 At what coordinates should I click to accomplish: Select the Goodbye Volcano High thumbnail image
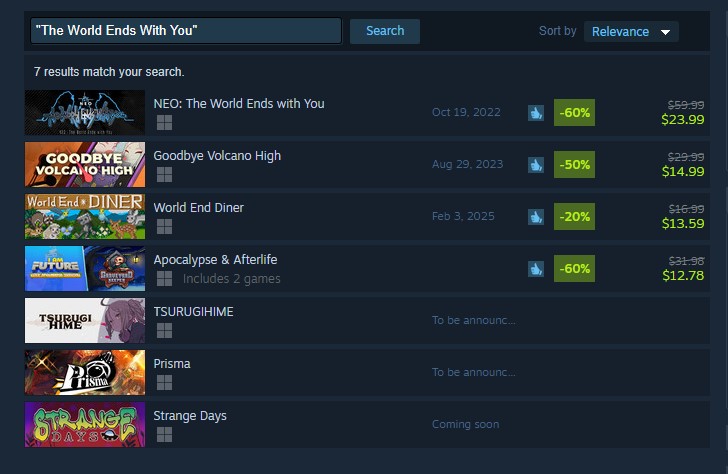coord(85,165)
